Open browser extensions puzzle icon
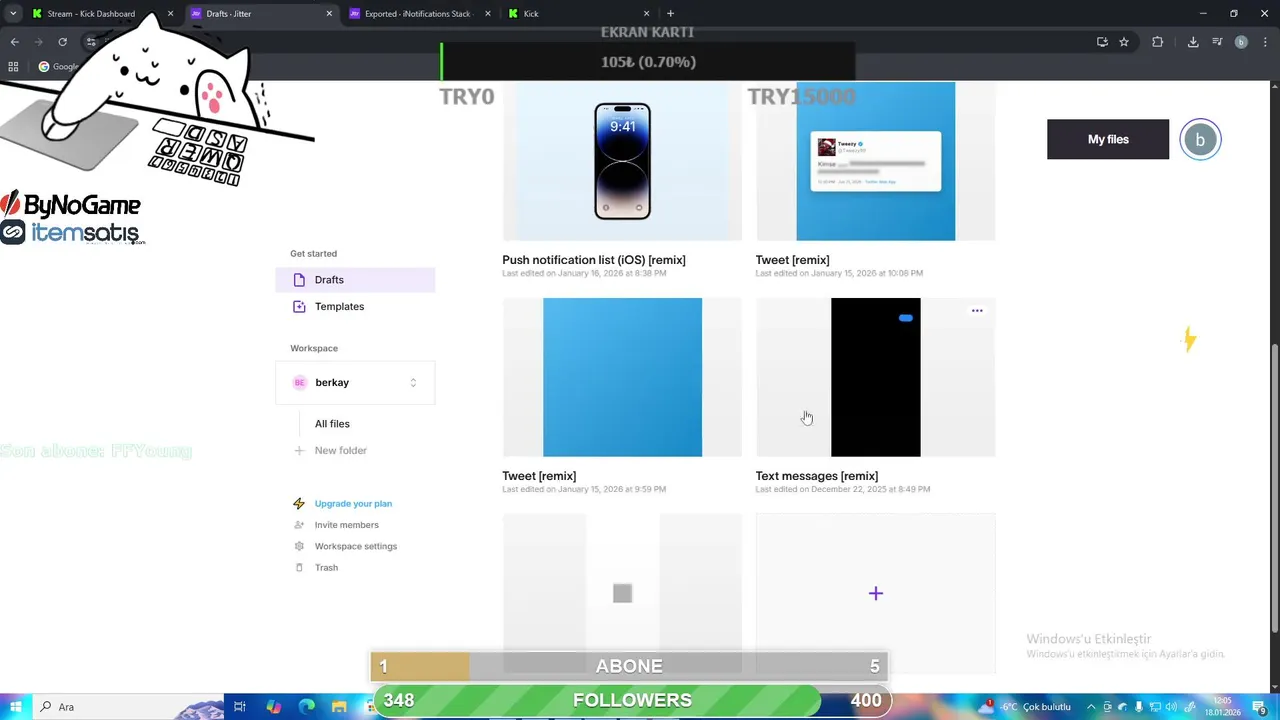Image resolution: width=1280 pixels, height=720 pixels. click(1158, 42)
